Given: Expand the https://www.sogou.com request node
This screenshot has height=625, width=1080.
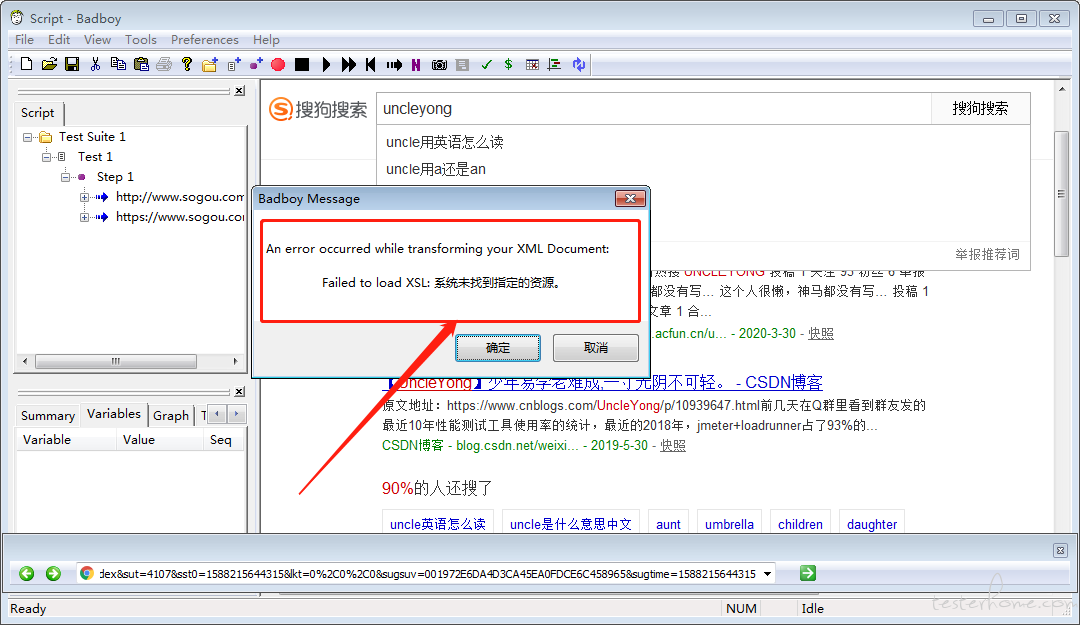Looking at the screenshot, I should 84,217.
